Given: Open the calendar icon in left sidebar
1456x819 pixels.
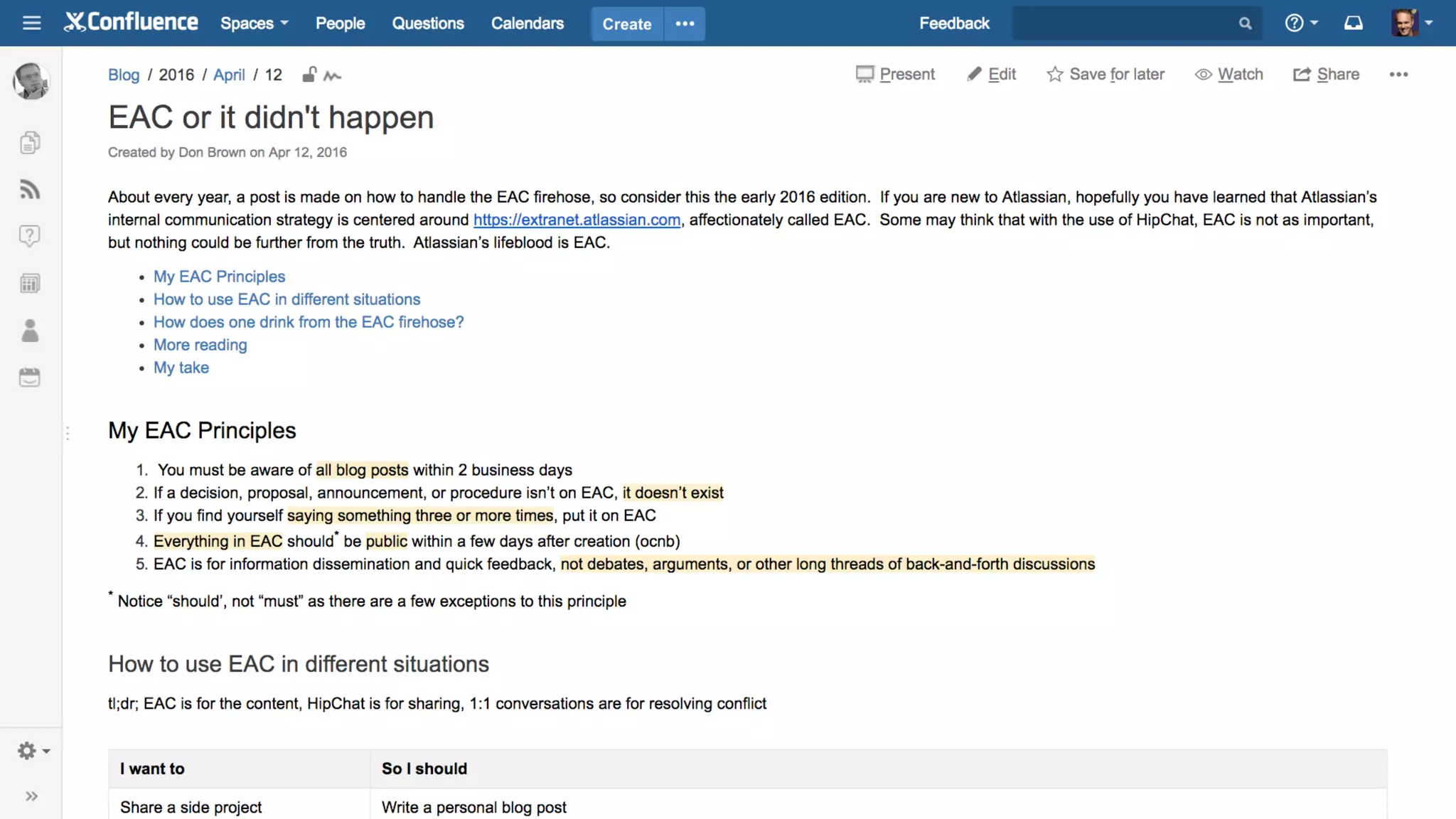Looking at the screenshot, I should (x=30, y=378).
